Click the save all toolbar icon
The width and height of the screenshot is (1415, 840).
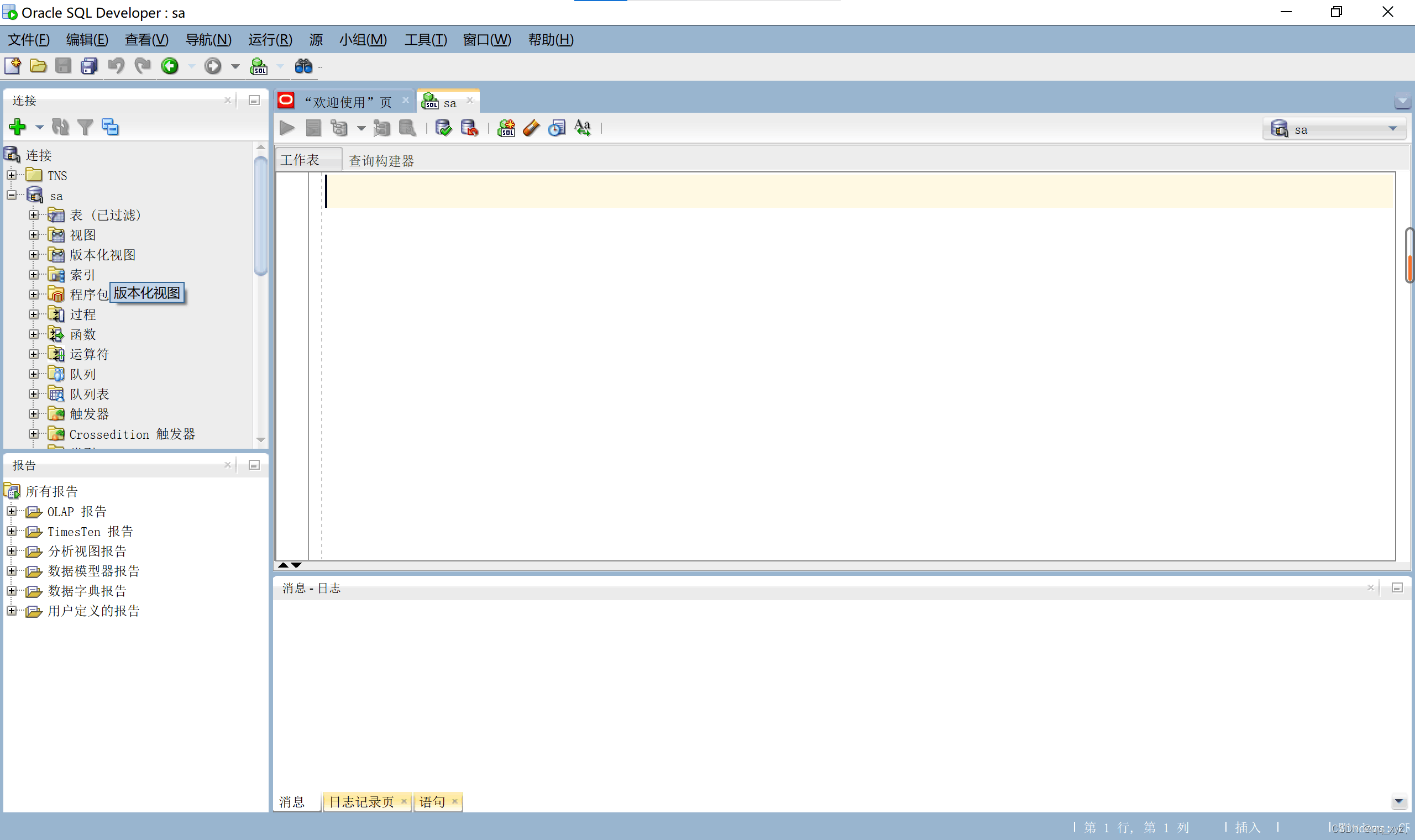[x=89, y=67]
